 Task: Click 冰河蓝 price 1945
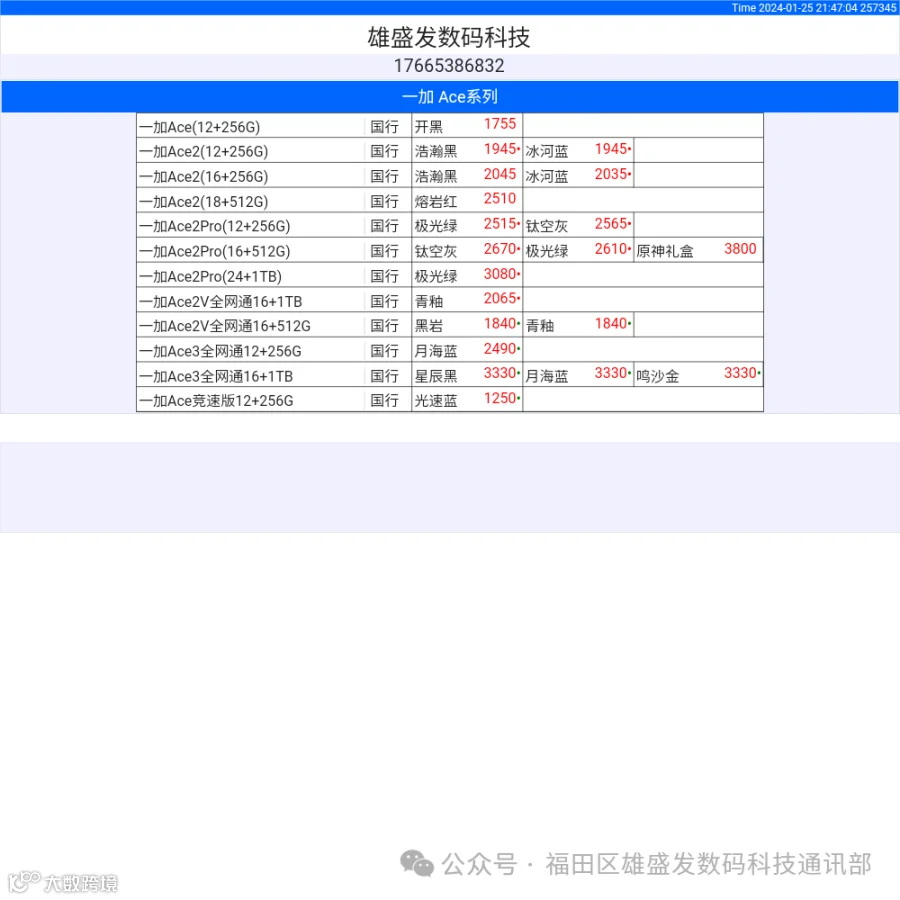(x=611, y=149)
